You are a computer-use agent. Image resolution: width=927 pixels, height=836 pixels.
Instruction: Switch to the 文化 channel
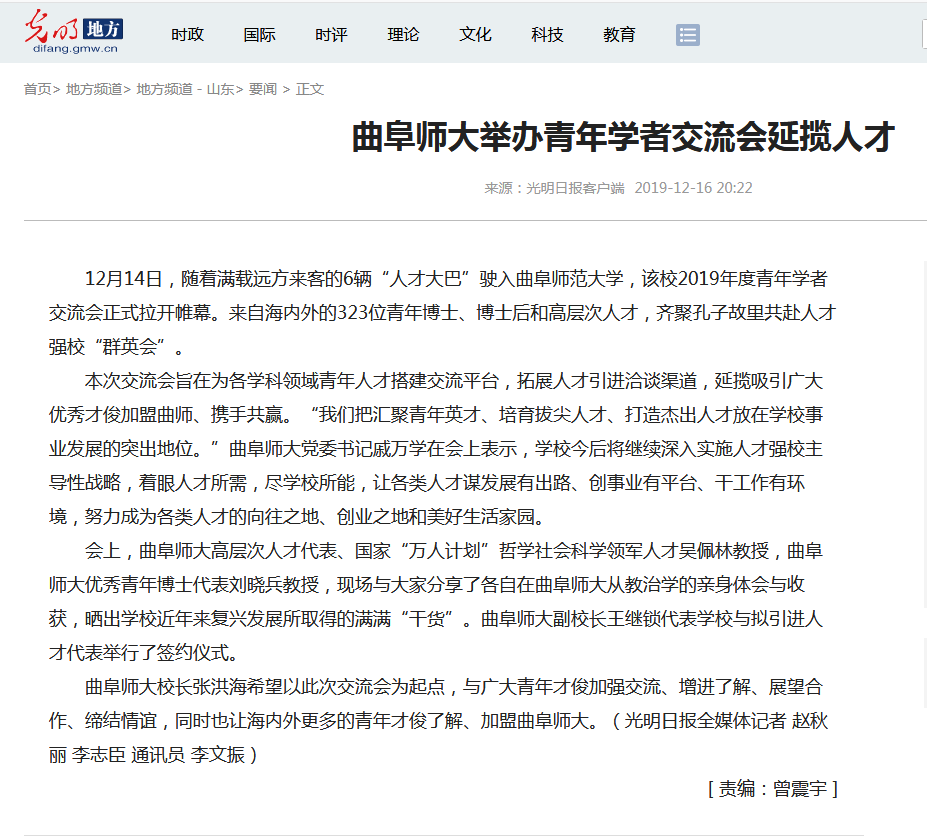(475, 35)
